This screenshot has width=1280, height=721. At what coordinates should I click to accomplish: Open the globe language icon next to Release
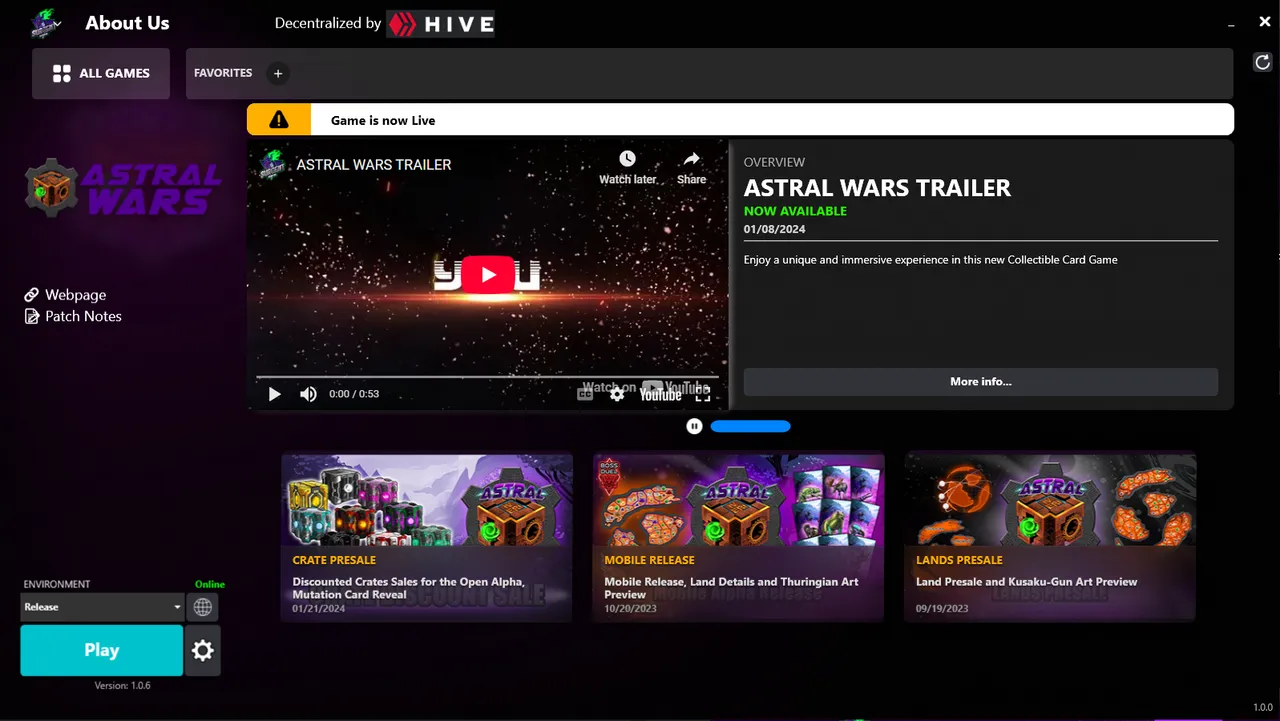(x=202, y=607)
